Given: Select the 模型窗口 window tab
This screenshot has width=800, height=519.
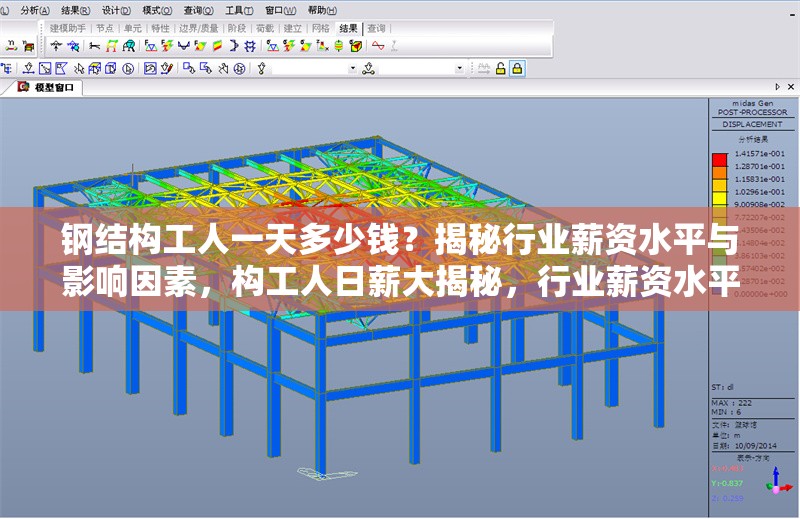Looking at the screenshot, I should pos(54,88).
